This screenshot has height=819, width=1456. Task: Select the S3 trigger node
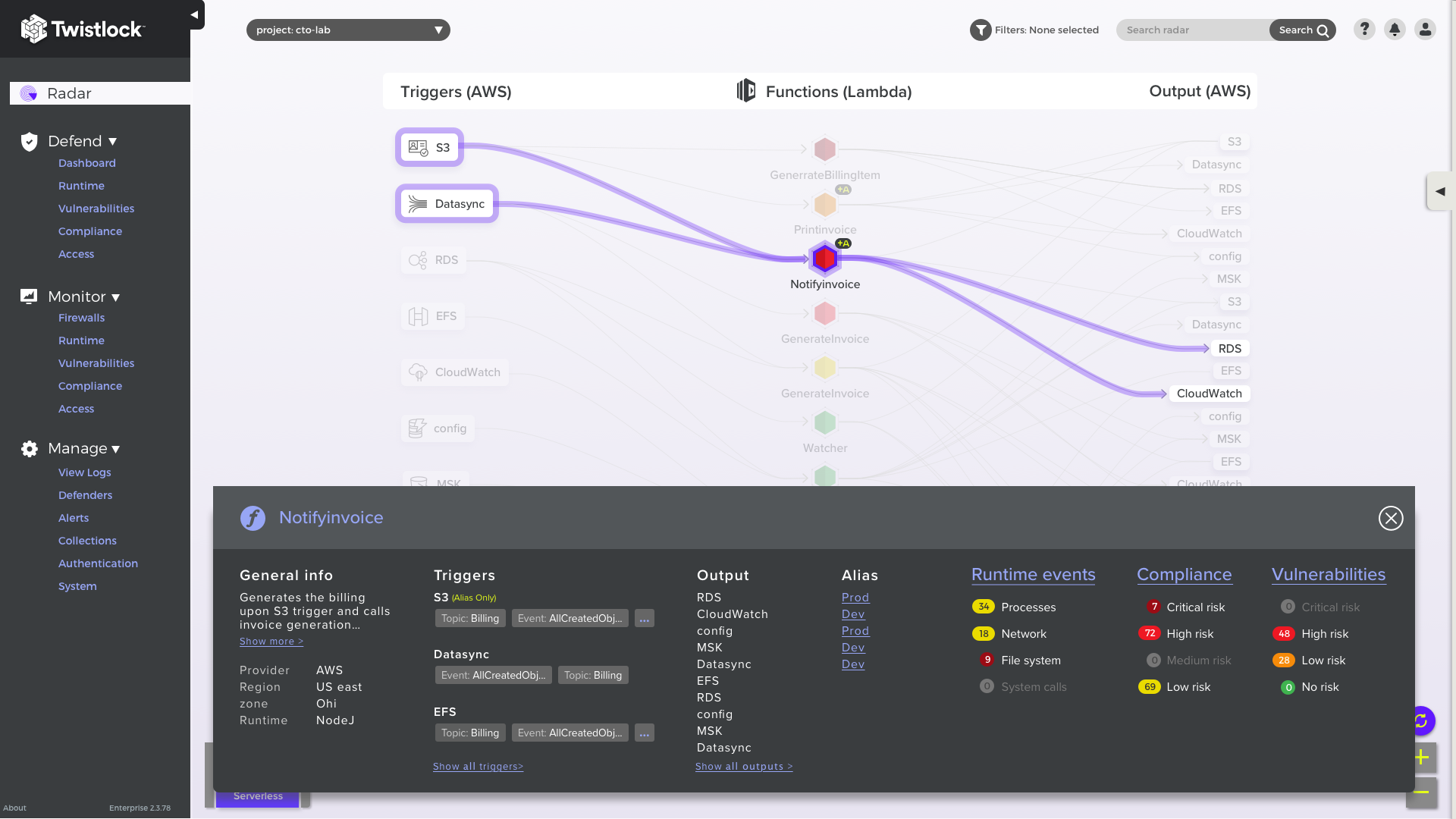(x=429, y=147)
